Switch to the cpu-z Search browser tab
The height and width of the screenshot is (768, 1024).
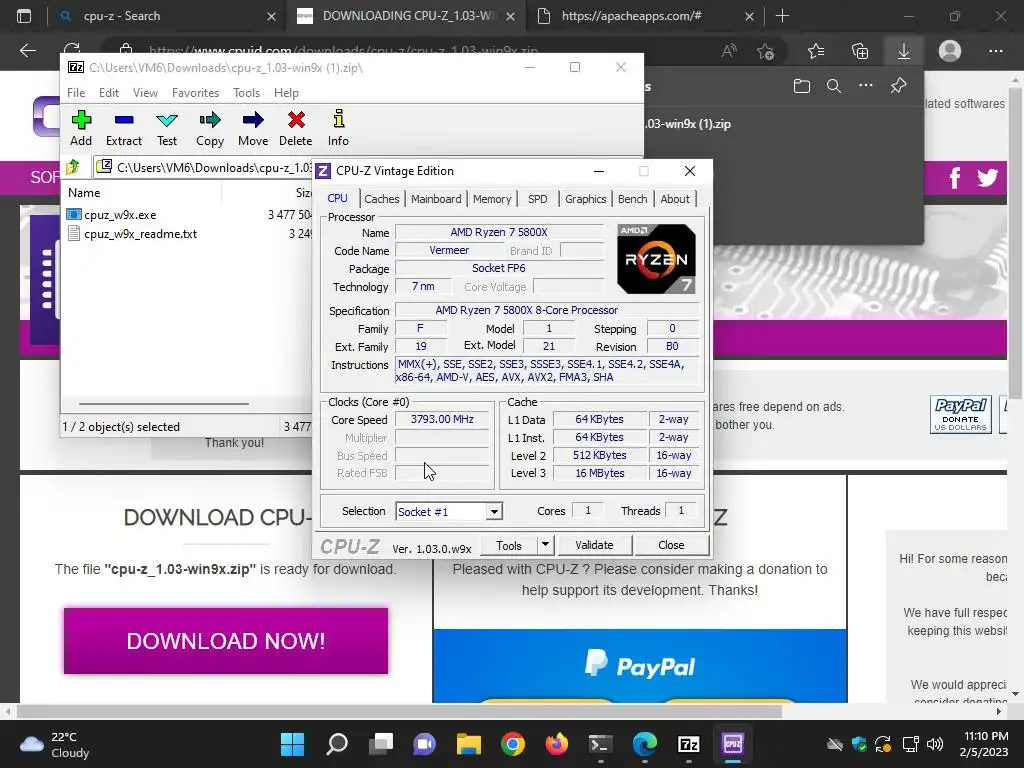166,16
